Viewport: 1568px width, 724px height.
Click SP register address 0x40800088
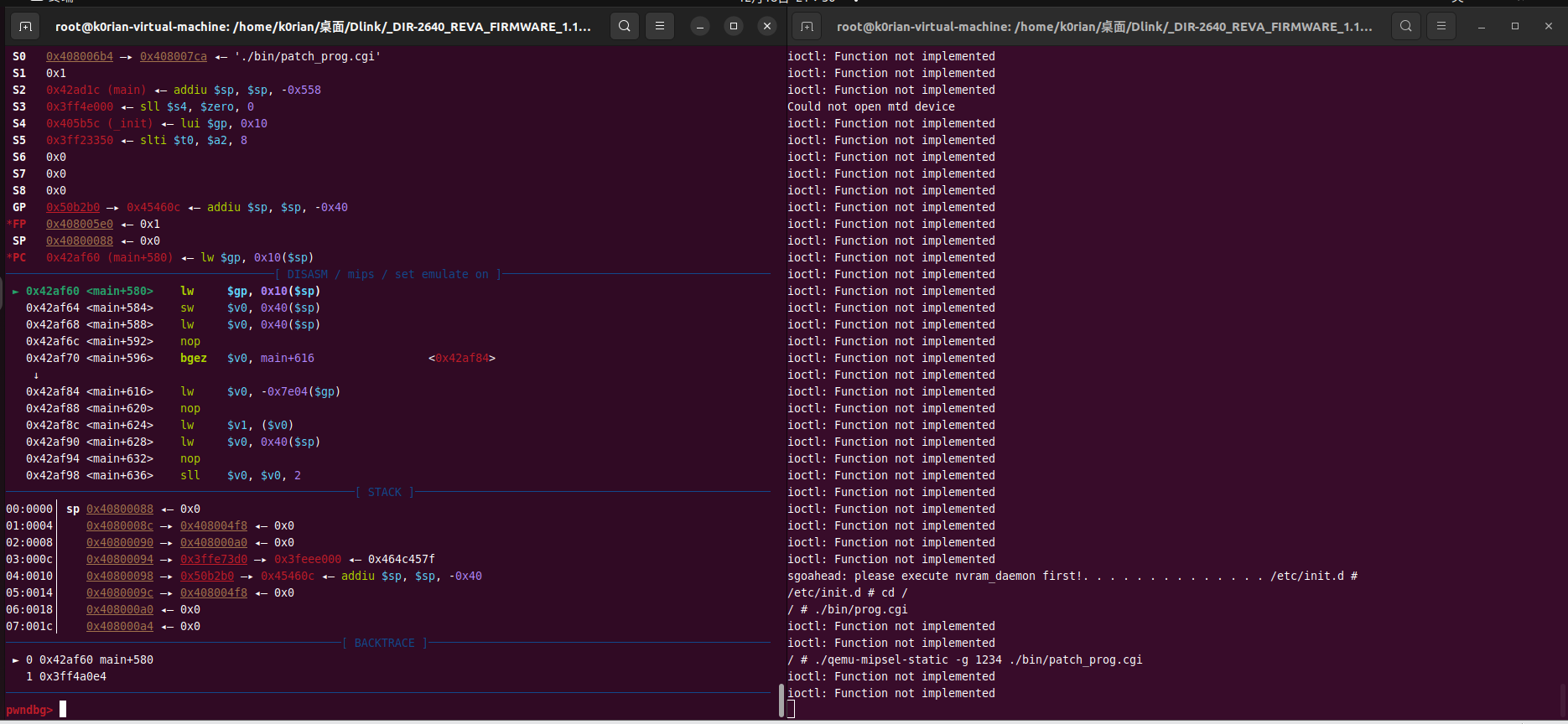(80, 240)
